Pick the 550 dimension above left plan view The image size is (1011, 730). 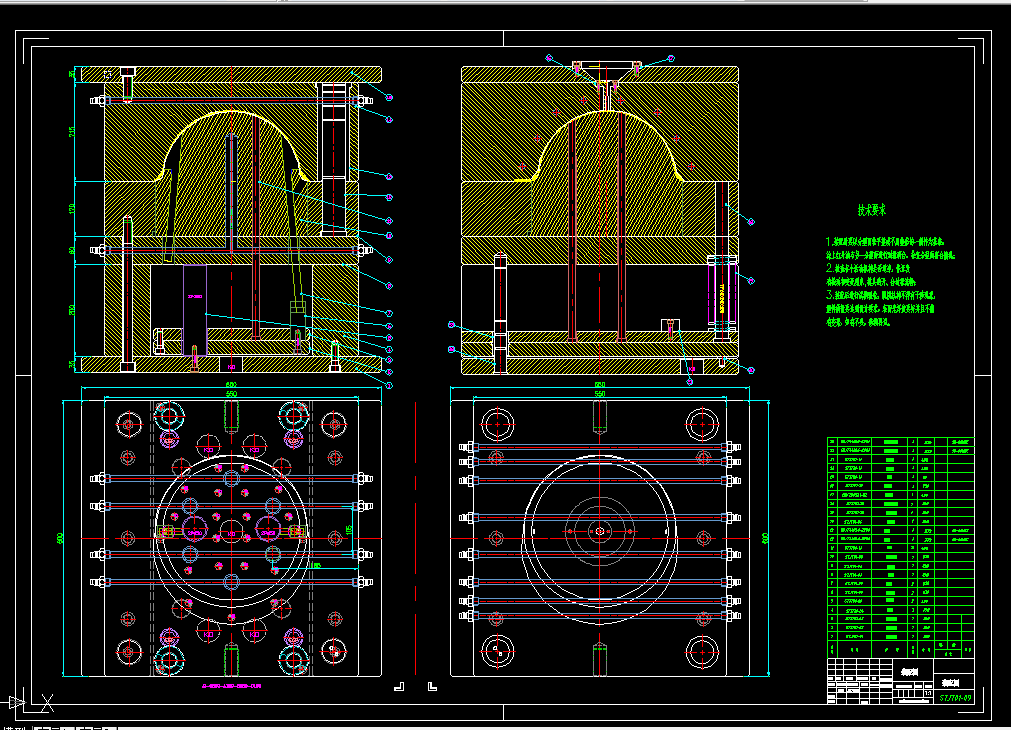pyautogui.click(x=231, y=393)
